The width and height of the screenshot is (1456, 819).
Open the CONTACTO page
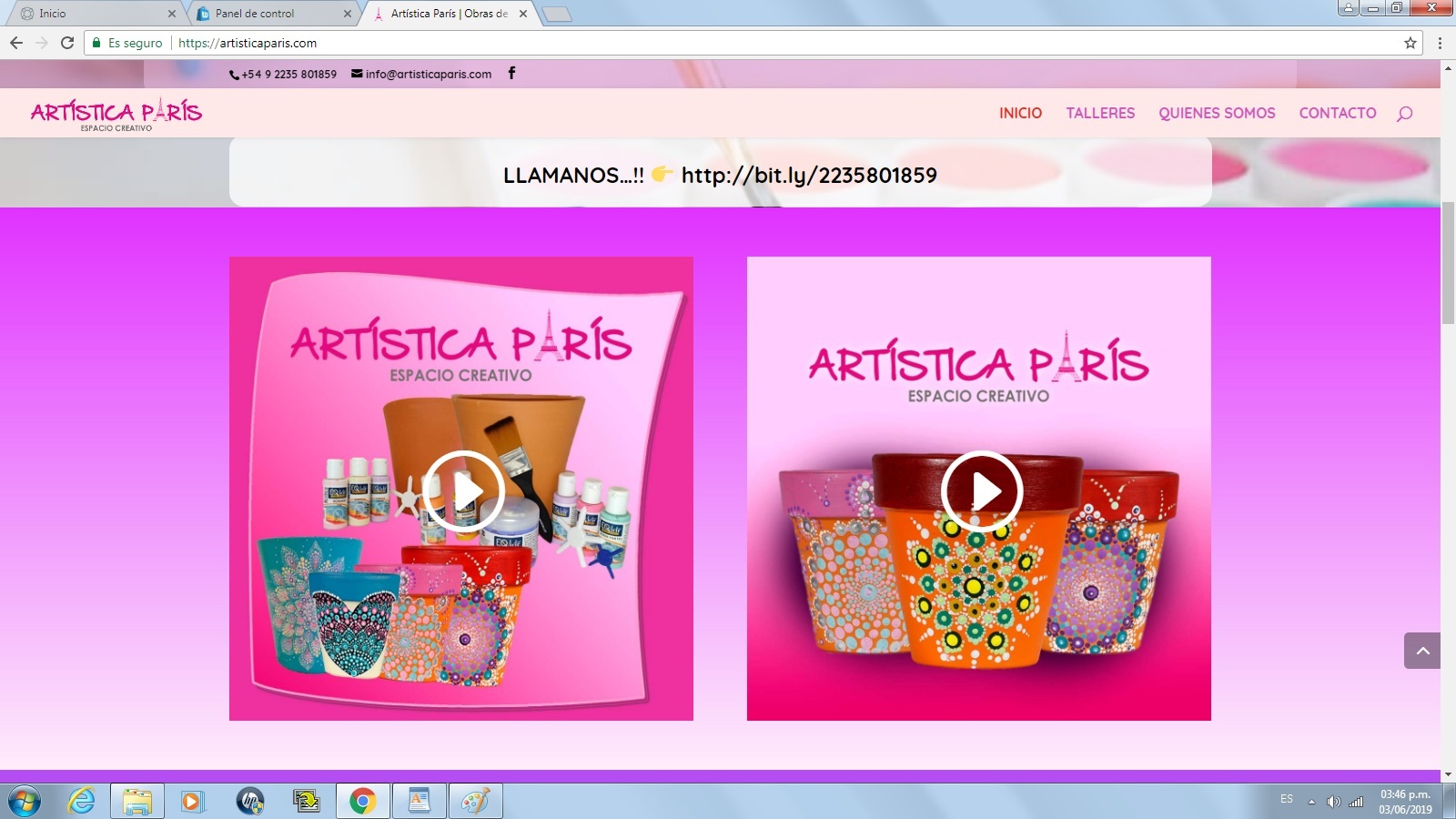point(1338,113)
